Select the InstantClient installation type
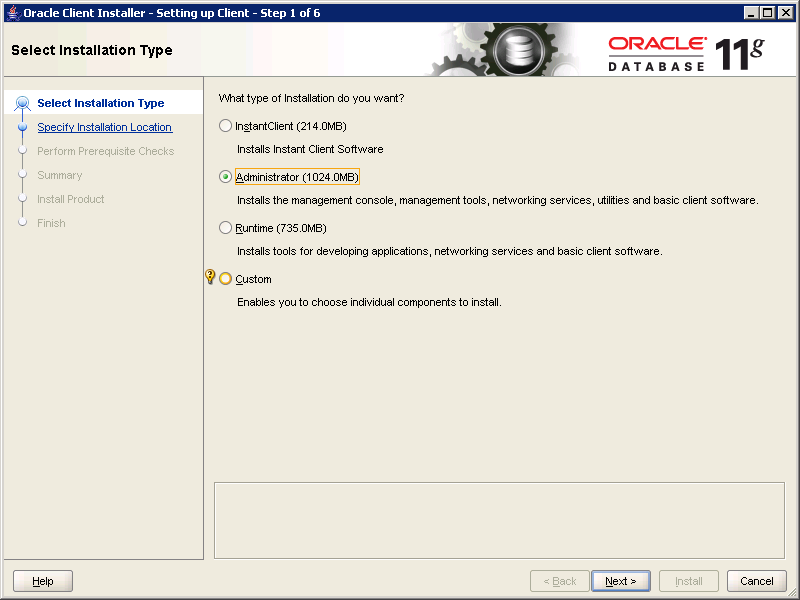Viewport: 800px width, 600px height. tap(225, 126)
